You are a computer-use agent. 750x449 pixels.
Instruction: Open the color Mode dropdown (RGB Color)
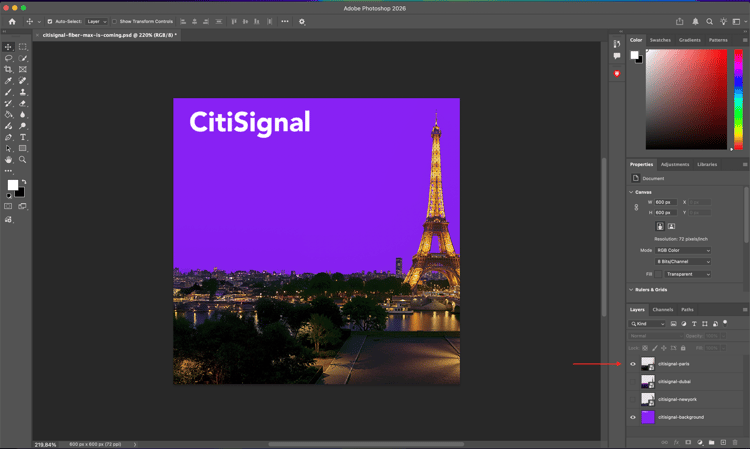[683, 250]
